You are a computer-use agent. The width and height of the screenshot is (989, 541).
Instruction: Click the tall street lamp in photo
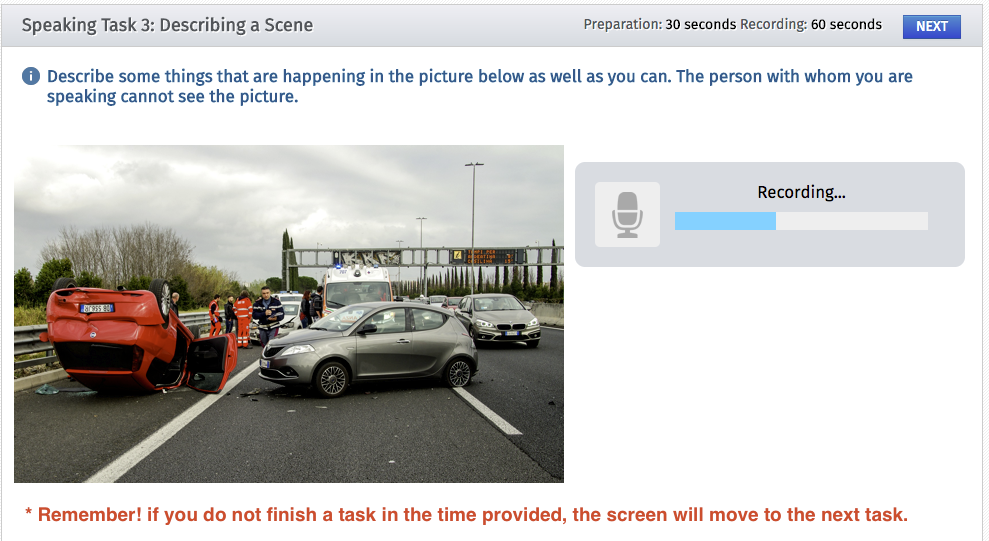[473, 227]
